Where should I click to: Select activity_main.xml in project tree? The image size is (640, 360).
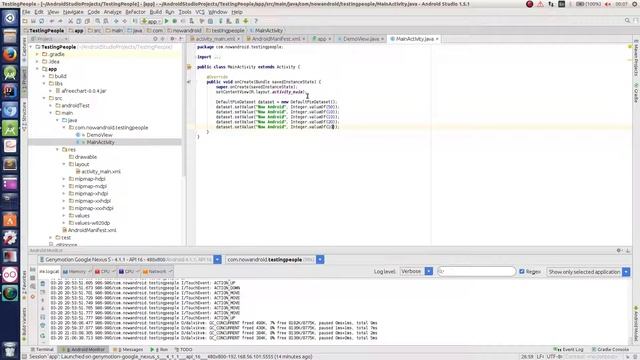point(101,171)
